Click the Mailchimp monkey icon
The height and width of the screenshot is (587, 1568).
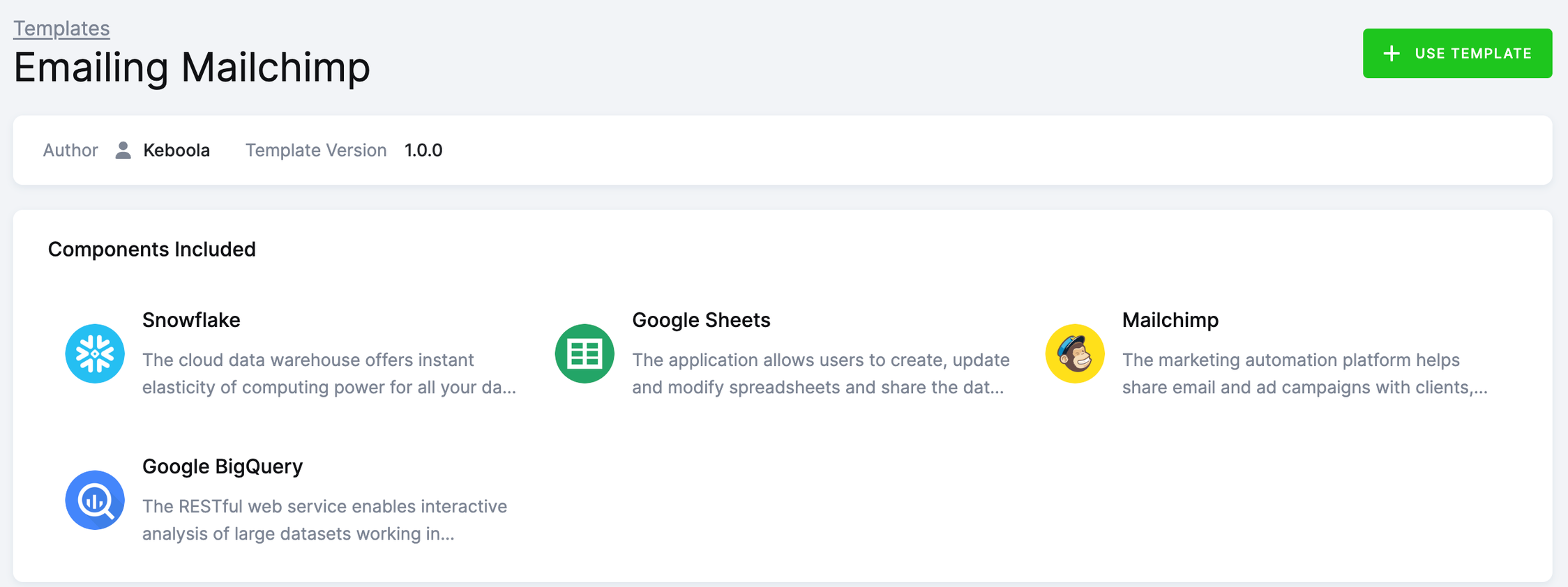[1075, 353]
